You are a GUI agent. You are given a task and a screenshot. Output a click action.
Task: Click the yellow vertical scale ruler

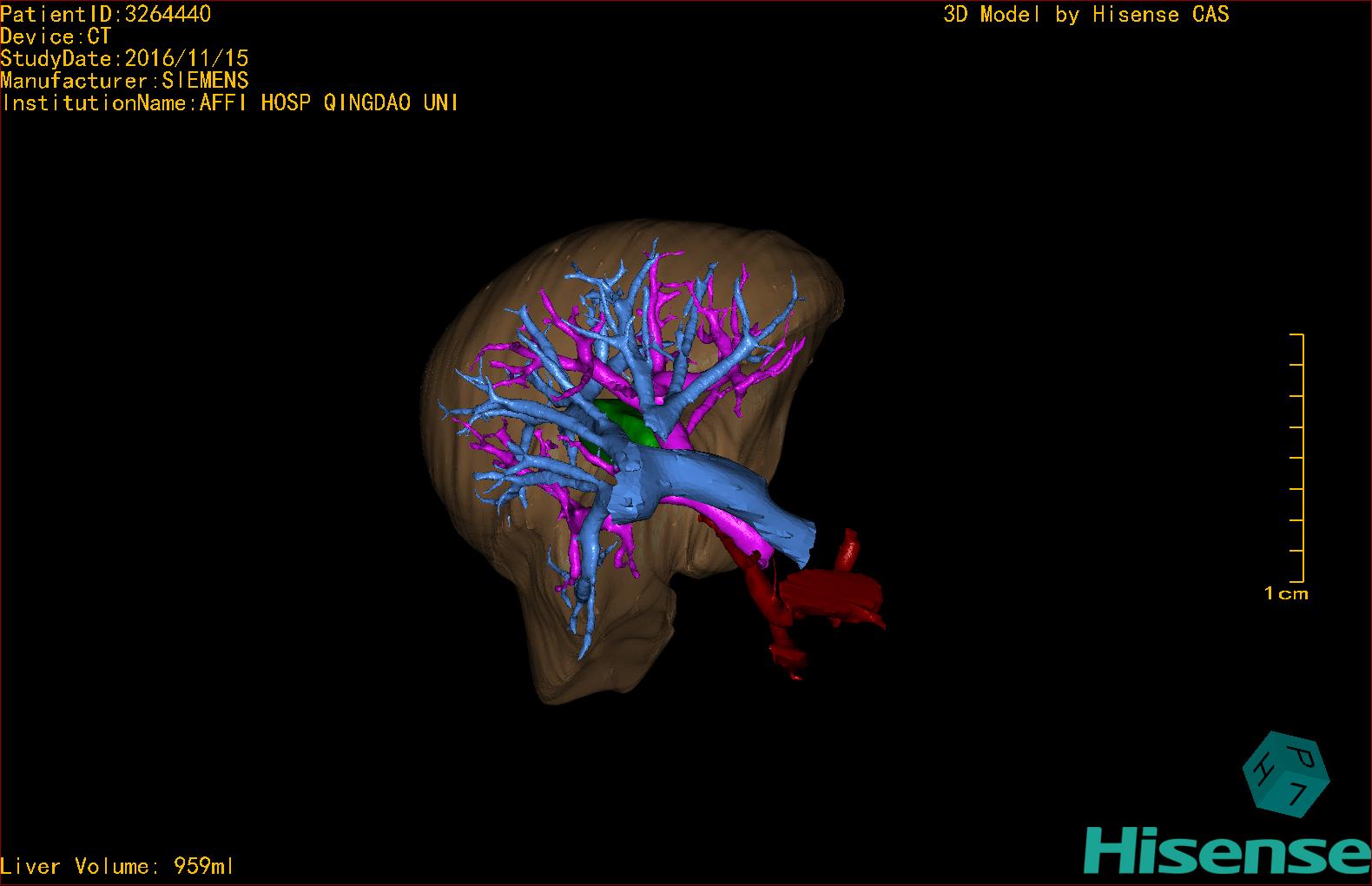point(1297,458)
